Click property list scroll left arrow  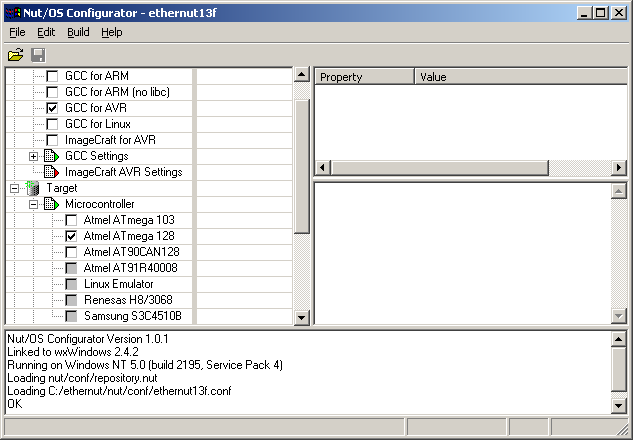pos(322,168)
